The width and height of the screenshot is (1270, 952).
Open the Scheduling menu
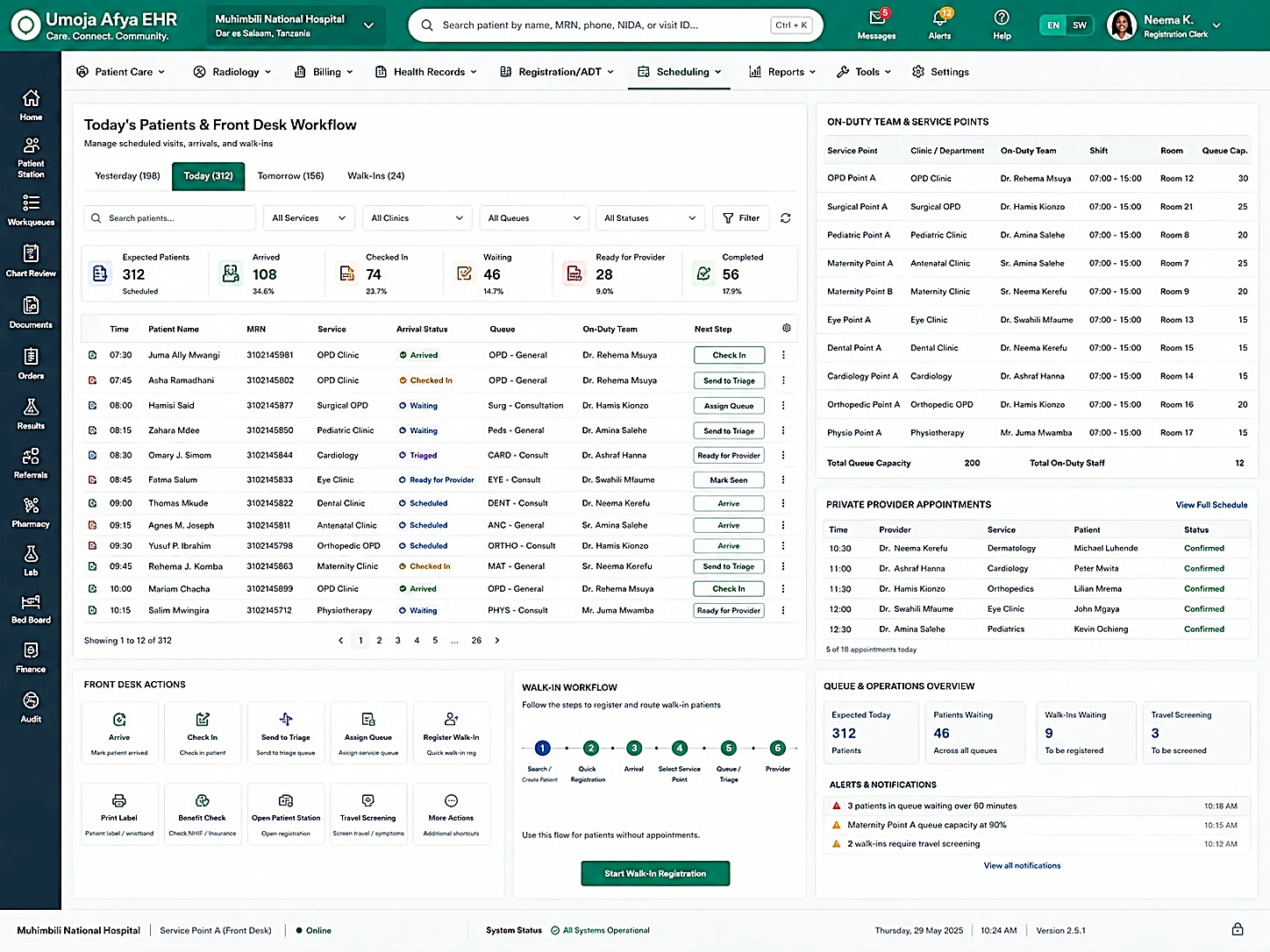[x=679, y=72]
